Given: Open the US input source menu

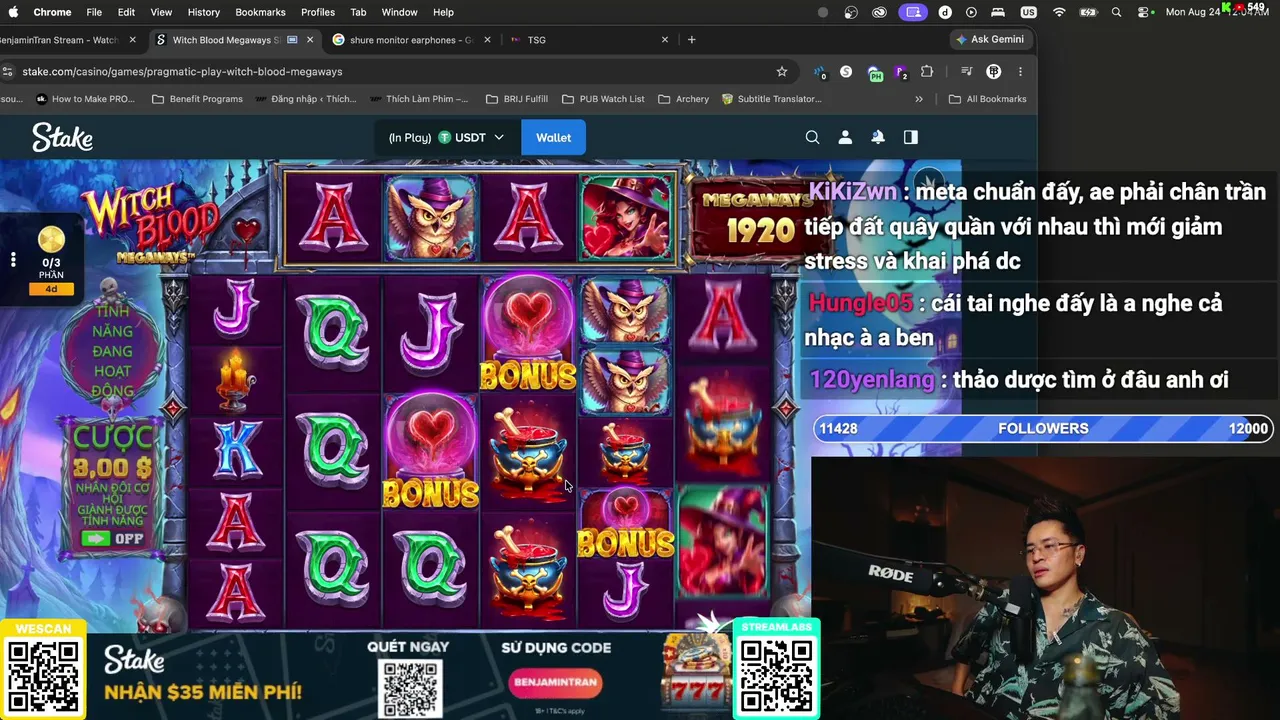Looking at the screenshot, I should click(x=1029, y=12).
